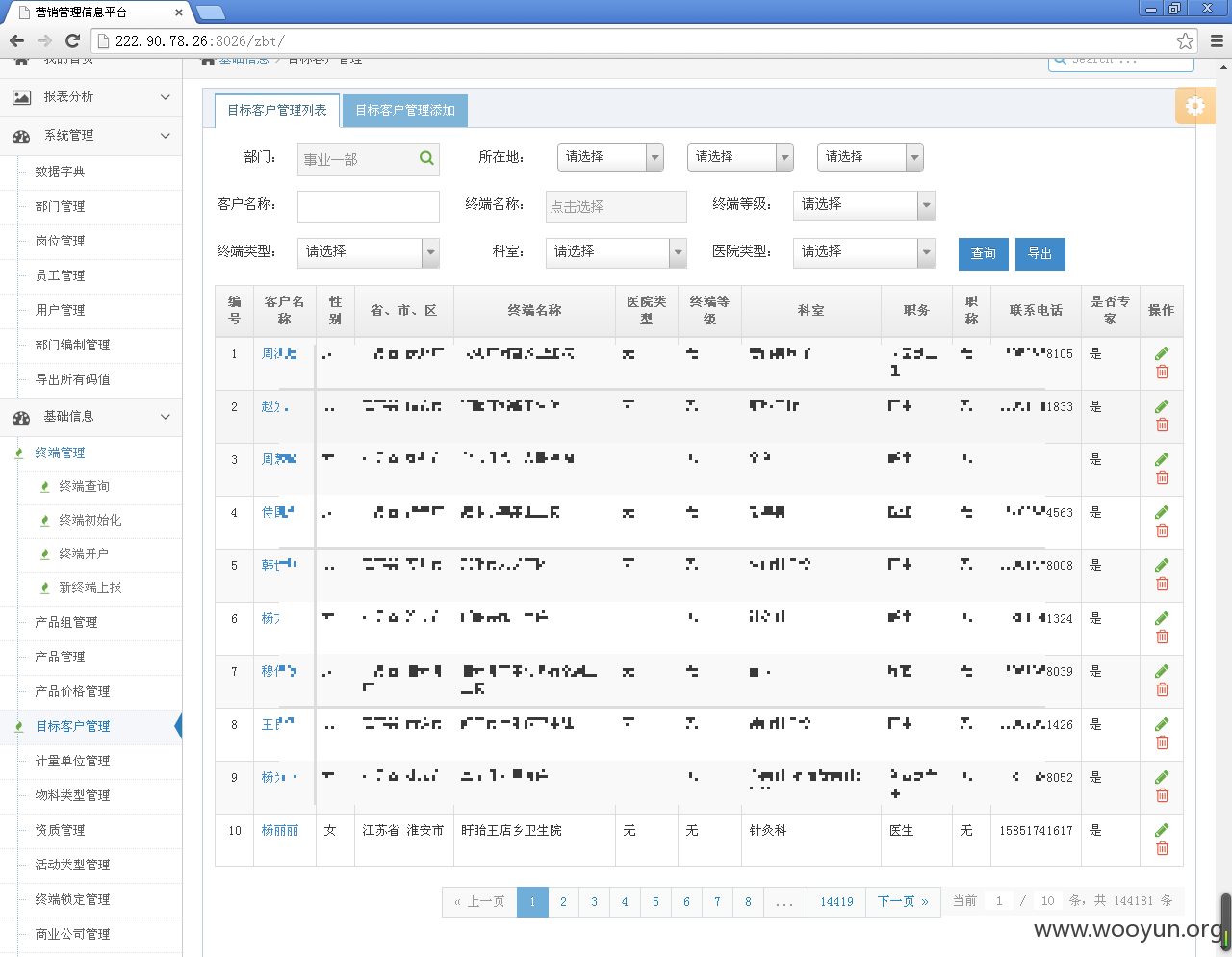Edit row 9 with the pencil icon
The width and height of the screenshot is (1232, 957).
pos(1162,777)
